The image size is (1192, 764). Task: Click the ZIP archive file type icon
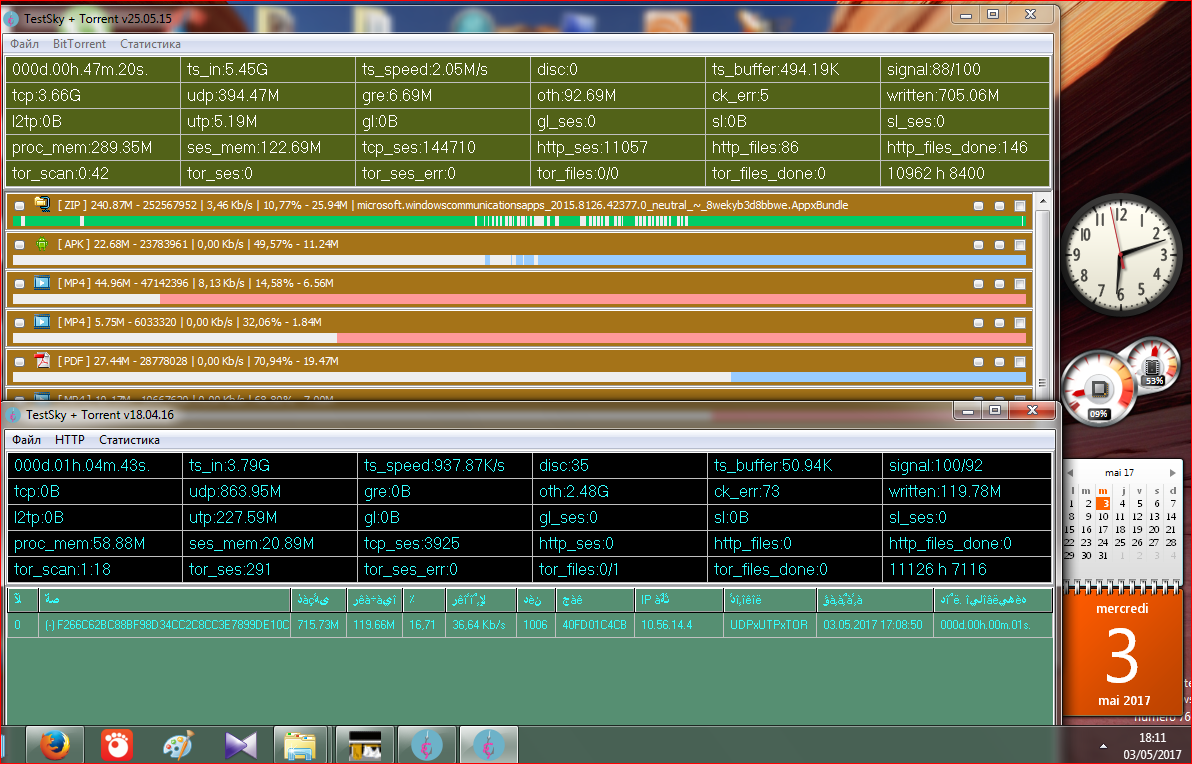42,204
